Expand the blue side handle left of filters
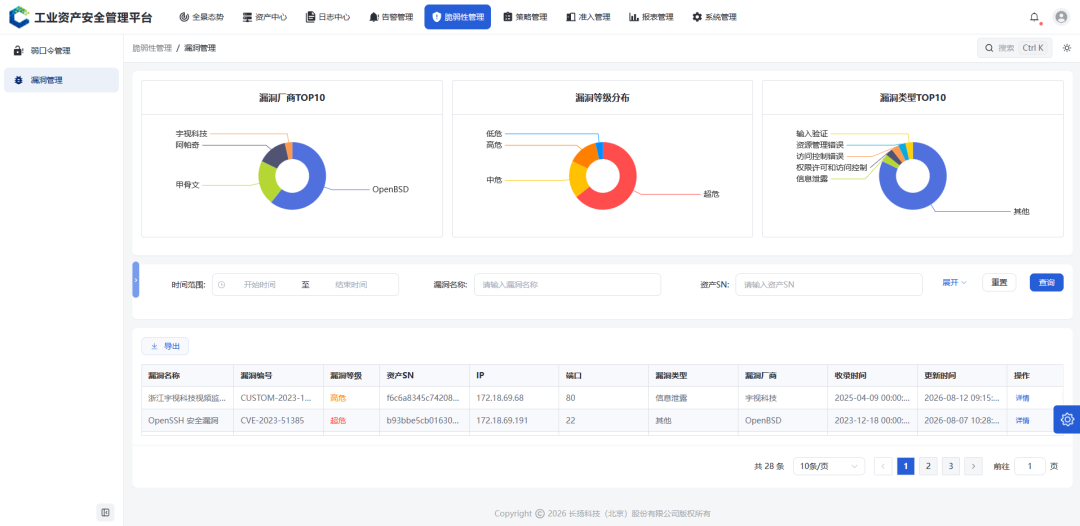Screen dimensions: 1080x526 [x=136, y=280]
